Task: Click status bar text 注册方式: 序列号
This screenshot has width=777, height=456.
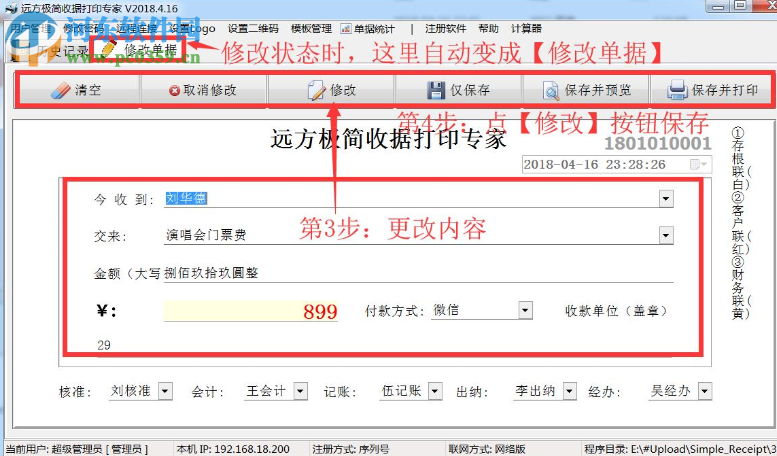Action: [x=350, y=449]
